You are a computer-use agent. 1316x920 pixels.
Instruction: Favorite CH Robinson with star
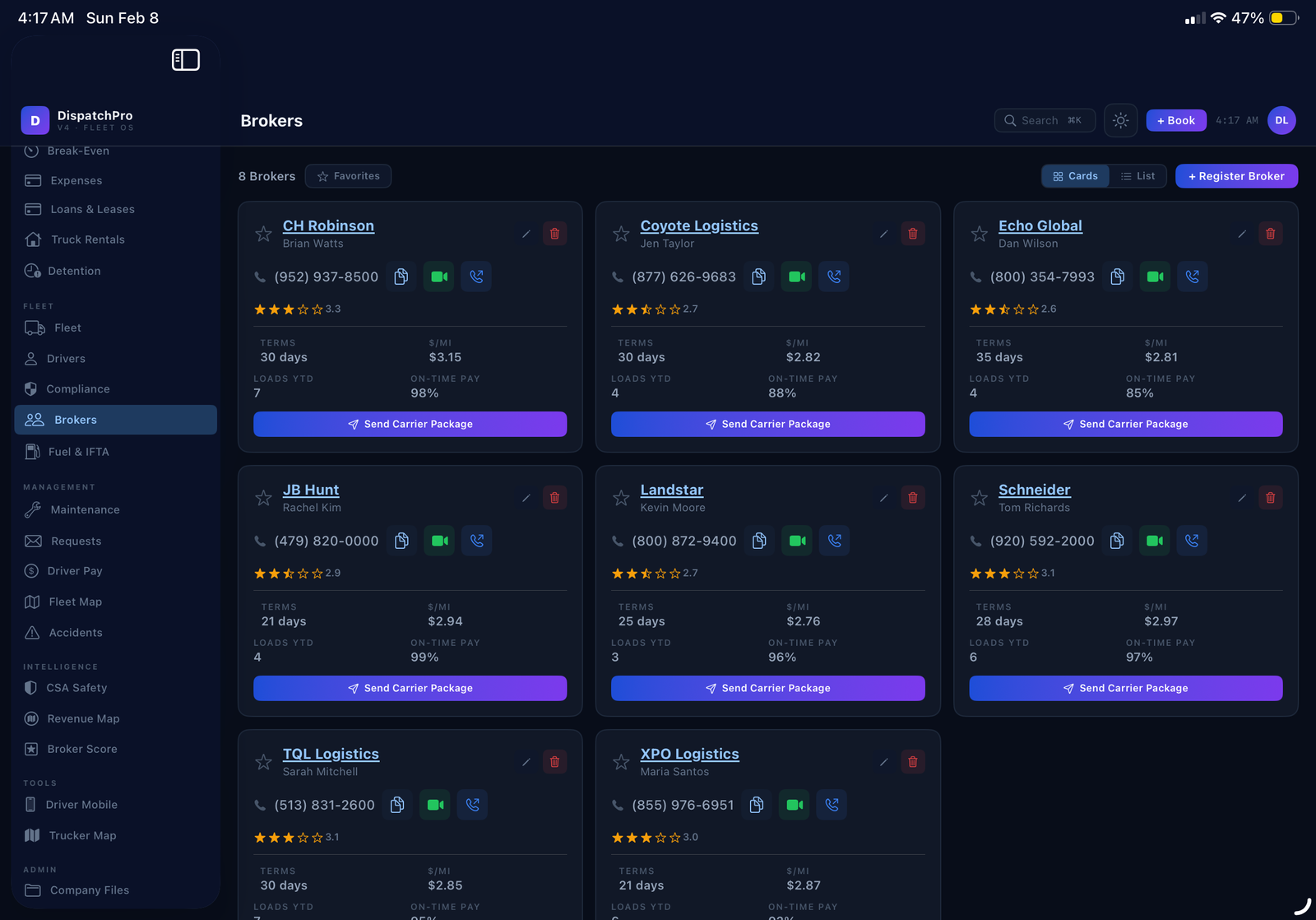coord(263,235)
